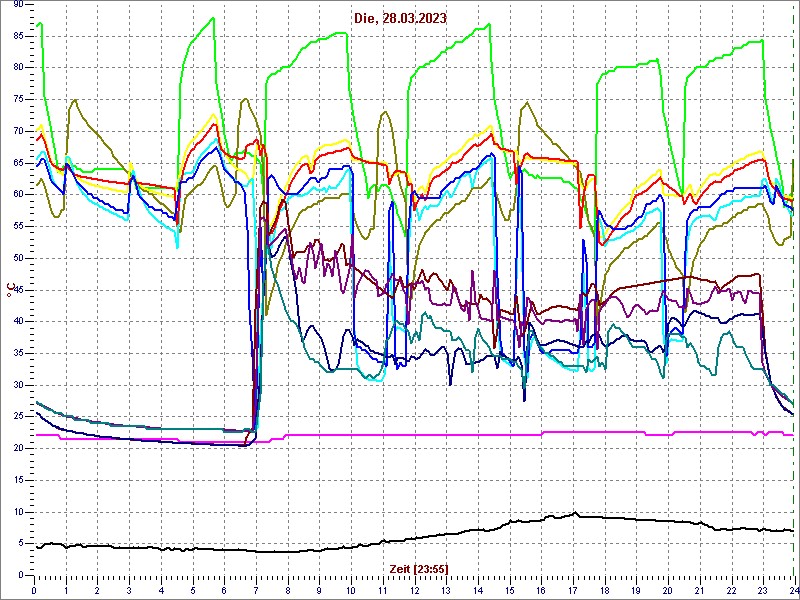This screenshot has width=800, height=600.
Task: Click hour 1 on the time axis
Action: pyautogui.click(x=66, y=590)
